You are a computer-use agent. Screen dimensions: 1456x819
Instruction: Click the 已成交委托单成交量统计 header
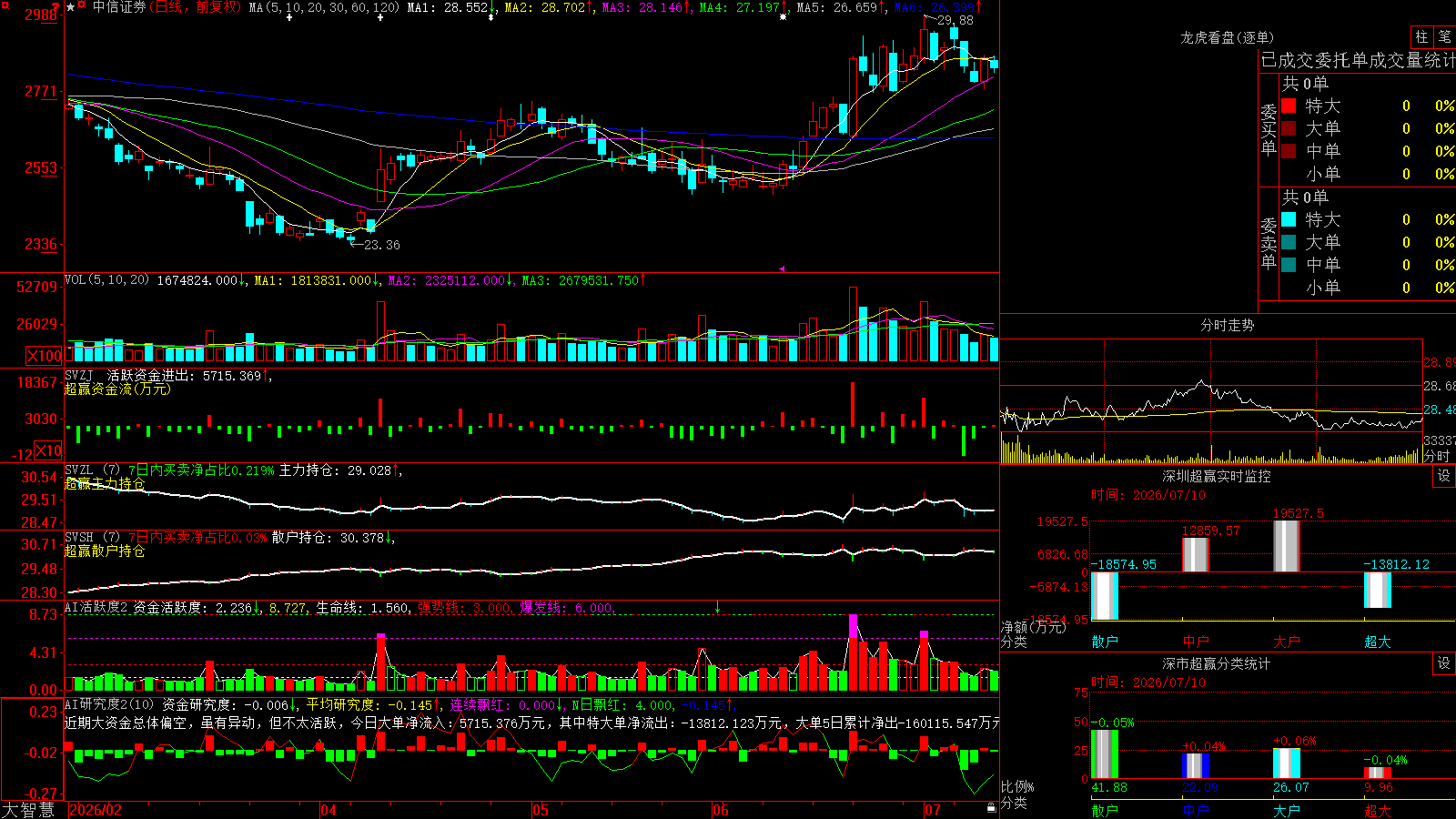1358,60
